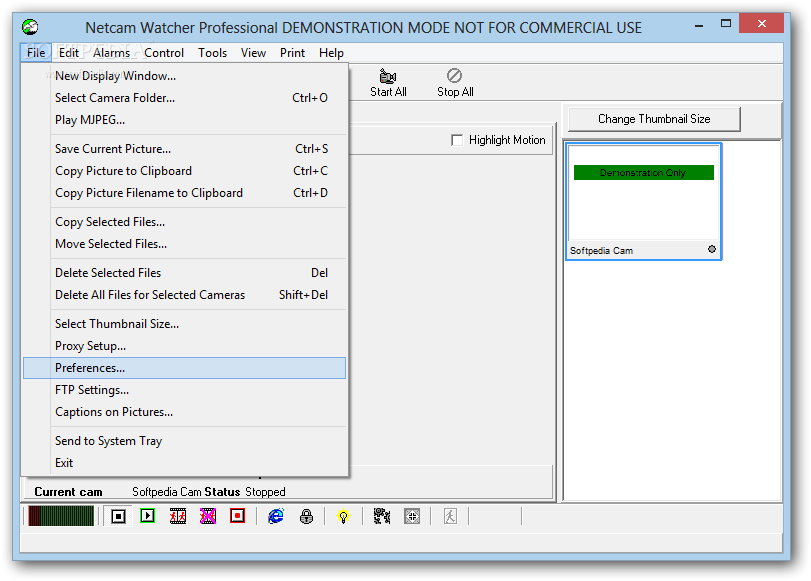Click the Current cam label
Screen dimensions: 811x581
[x=68, y=491]
